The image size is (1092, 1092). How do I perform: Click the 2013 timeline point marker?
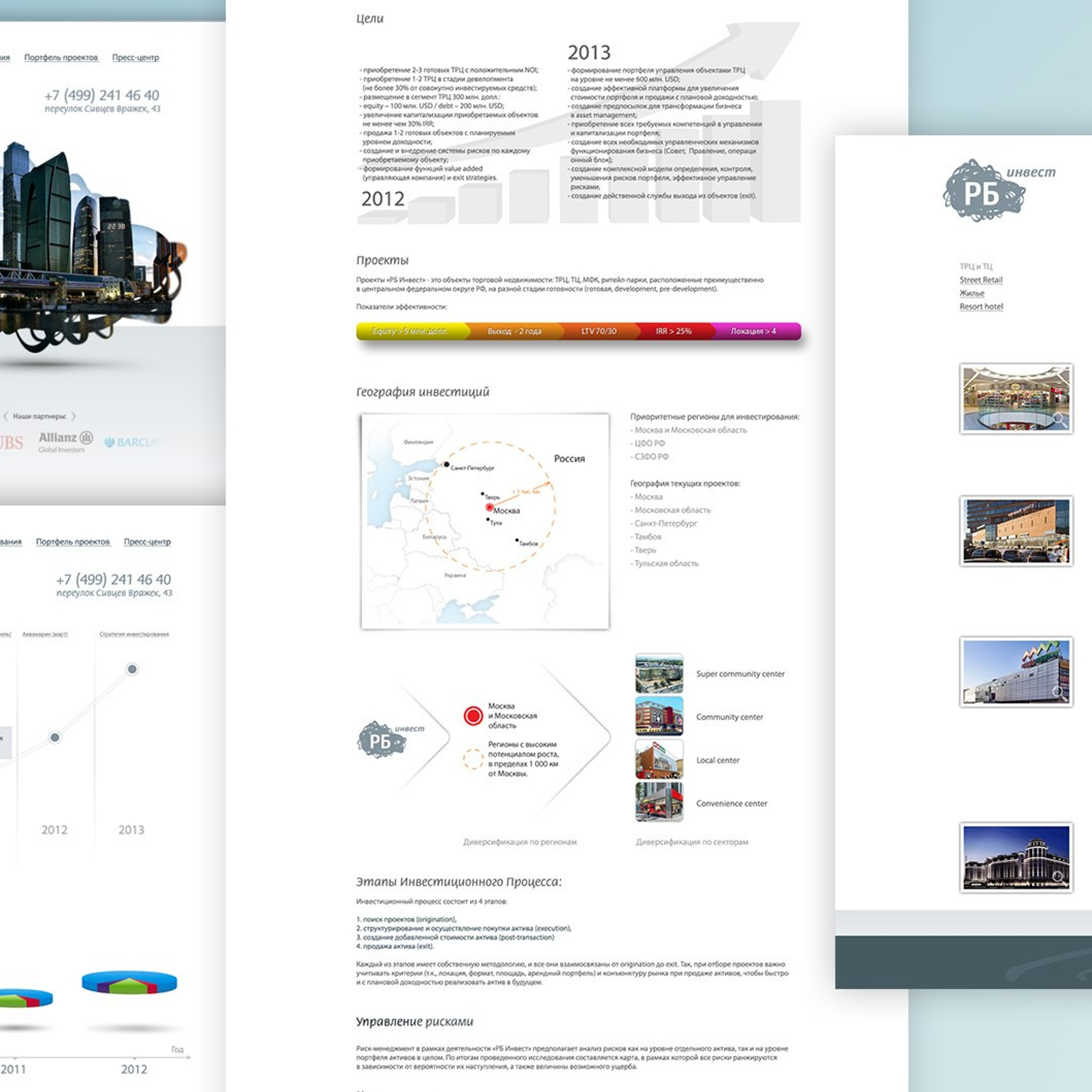tap(132, 669)
